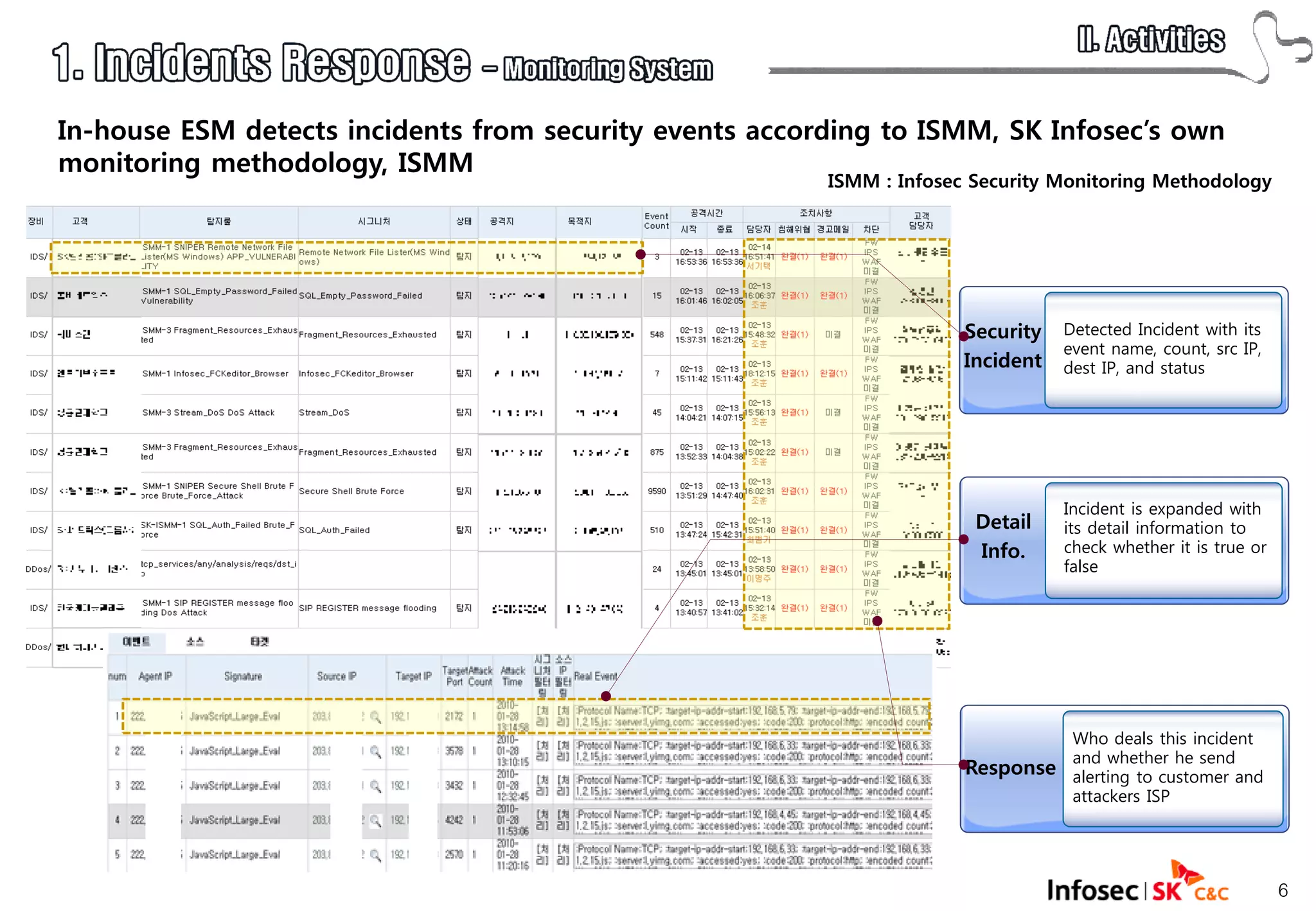1316x911 pixels.
Task: Click the dark red marker on Response box
Action: 964,765
